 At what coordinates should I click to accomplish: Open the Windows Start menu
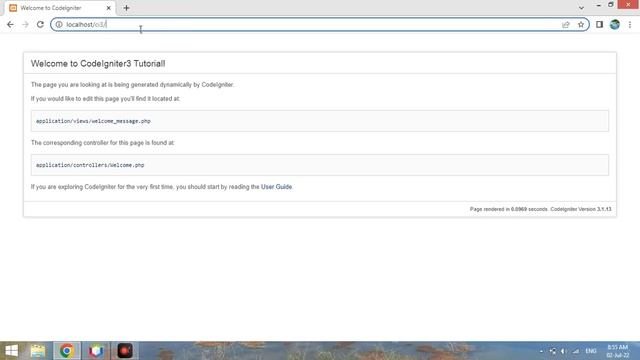click(11, 351)
